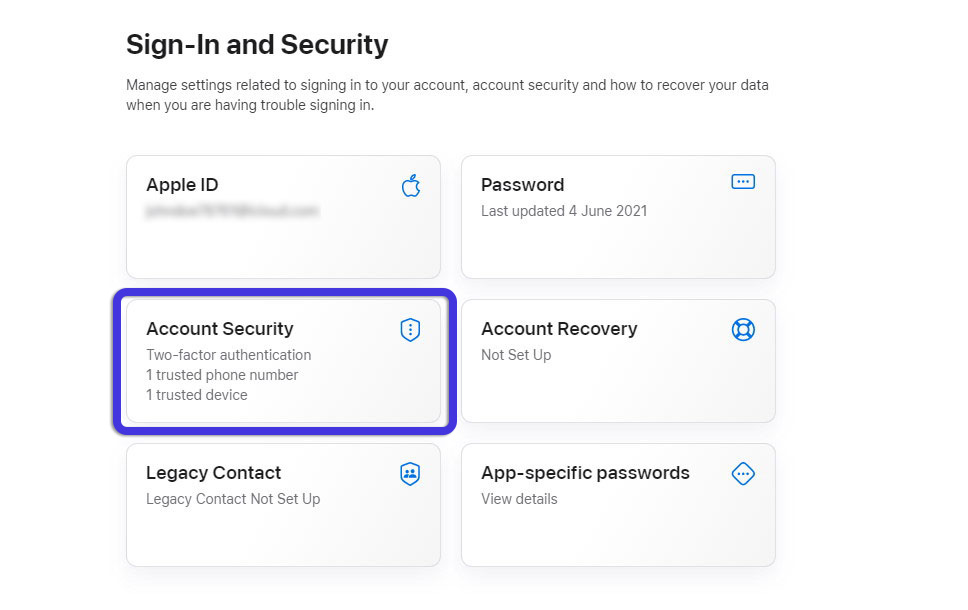Click the Apple logo icon
Screen dimensions: 968x610
[x=411, y=185]
